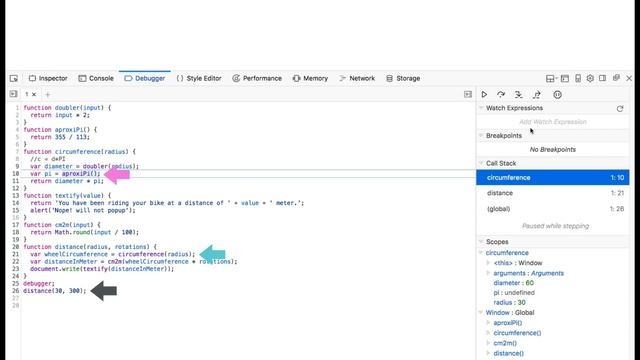Screen dimensions: 640x360
Task: Dock developer tools to the side
Action: click(602, 78)
